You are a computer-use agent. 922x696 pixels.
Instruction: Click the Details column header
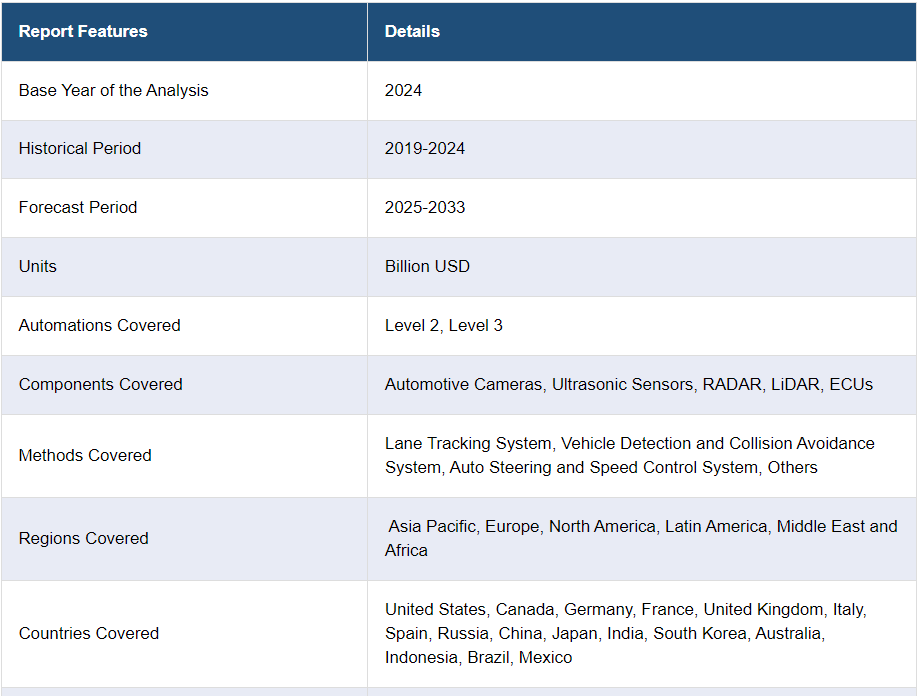pyautogui.click(x=412, y=31)
